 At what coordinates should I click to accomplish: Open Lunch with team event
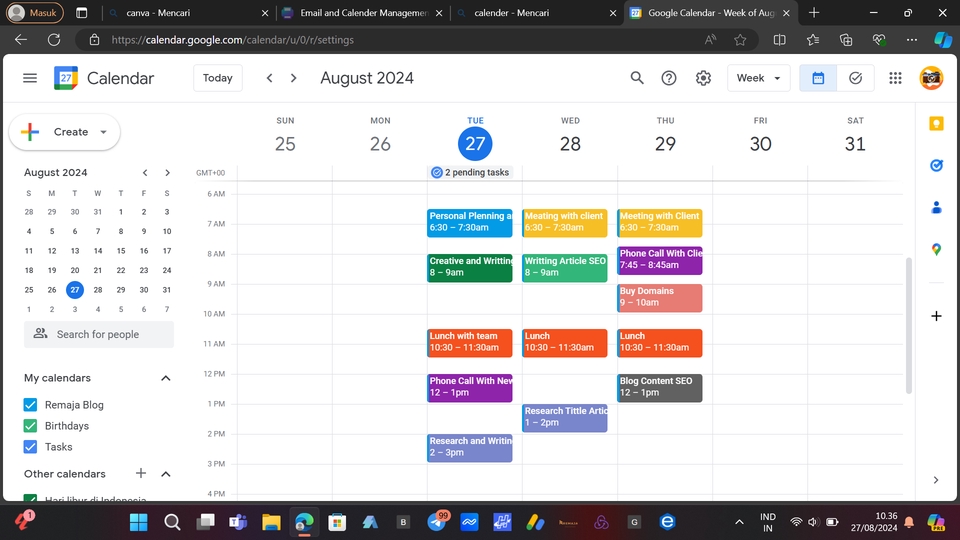pos(470,343)
